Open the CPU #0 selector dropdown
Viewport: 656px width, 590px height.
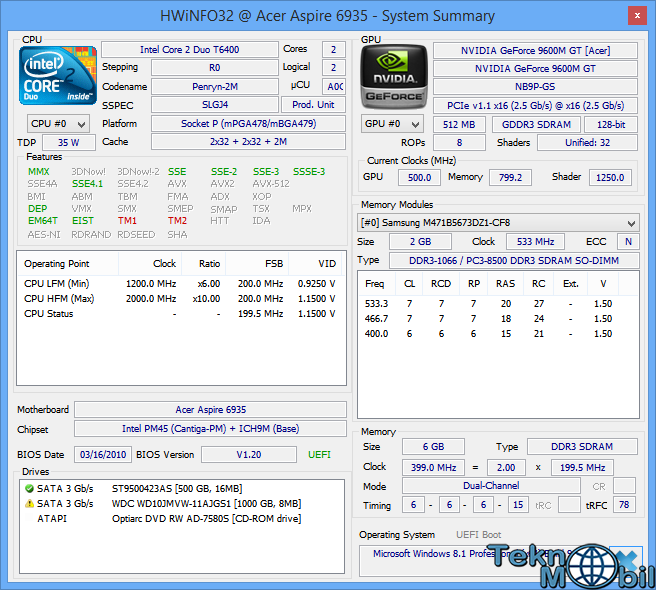click(58, 124)
